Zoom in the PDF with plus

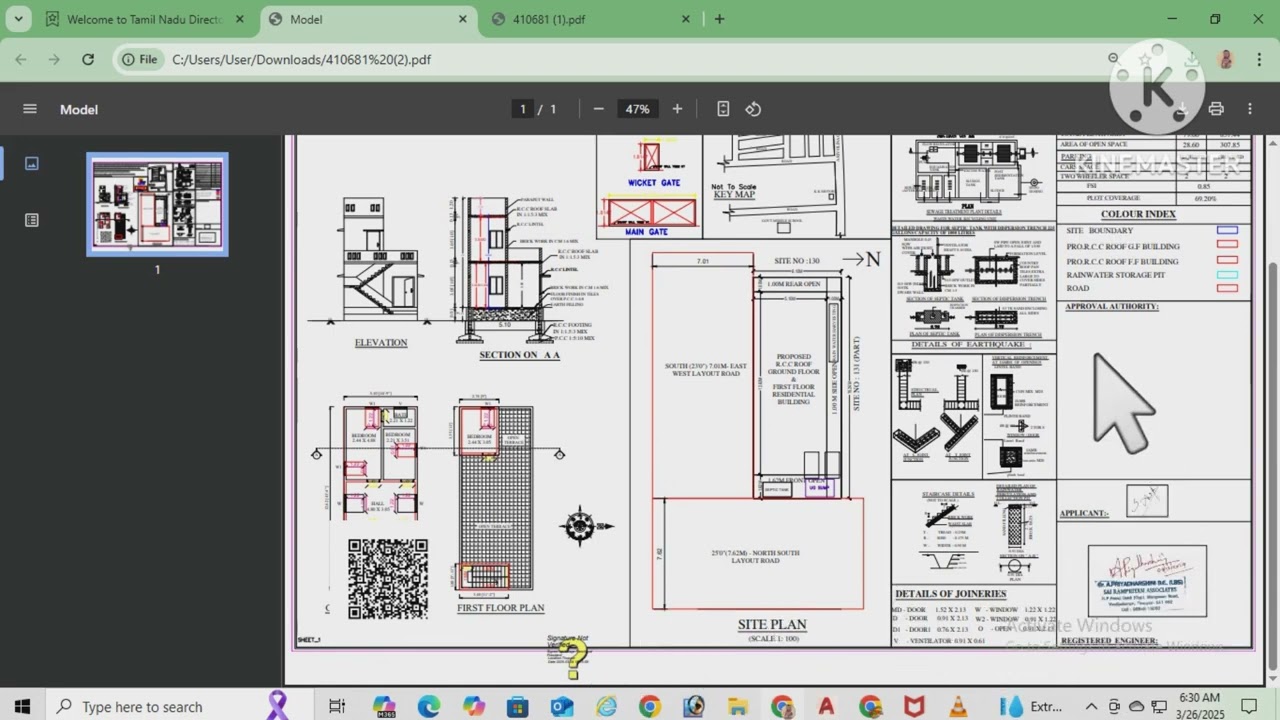677,109
